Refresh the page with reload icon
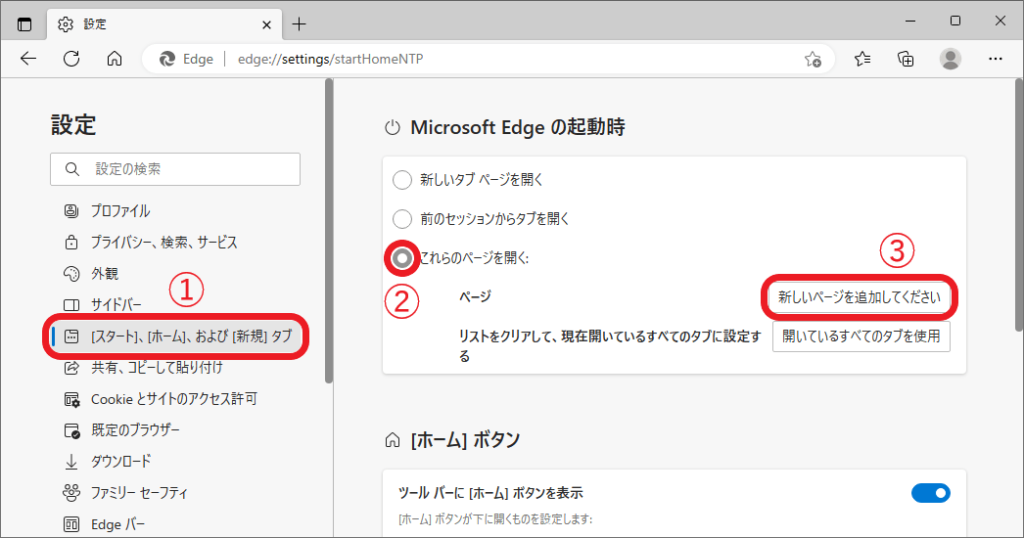 71,59
